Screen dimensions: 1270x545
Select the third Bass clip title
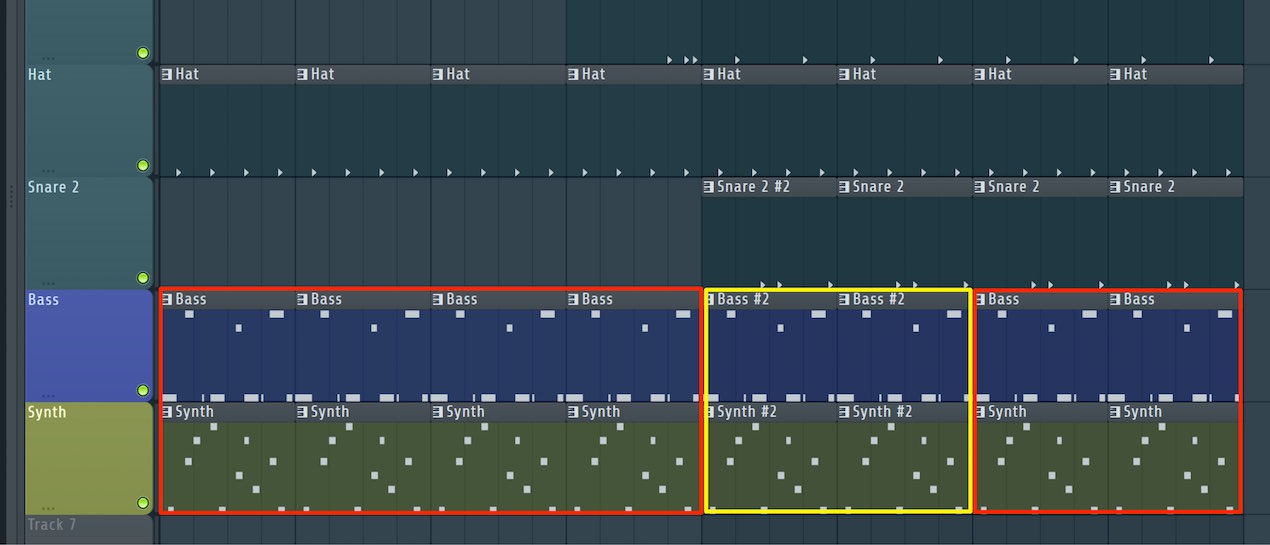click(462, 299)
